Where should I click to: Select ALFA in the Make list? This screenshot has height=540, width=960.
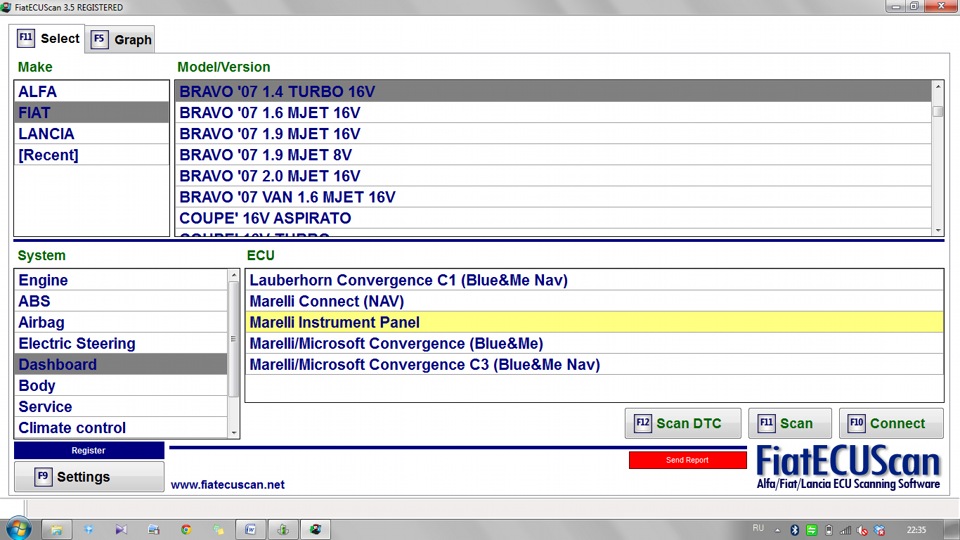coord(91,91)
